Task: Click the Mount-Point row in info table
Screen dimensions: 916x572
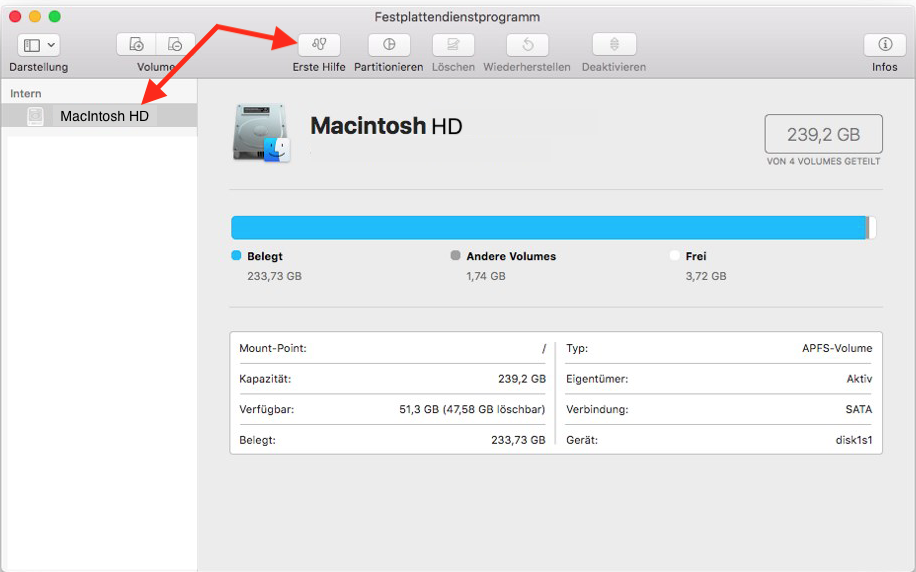Action: [392, 348]
